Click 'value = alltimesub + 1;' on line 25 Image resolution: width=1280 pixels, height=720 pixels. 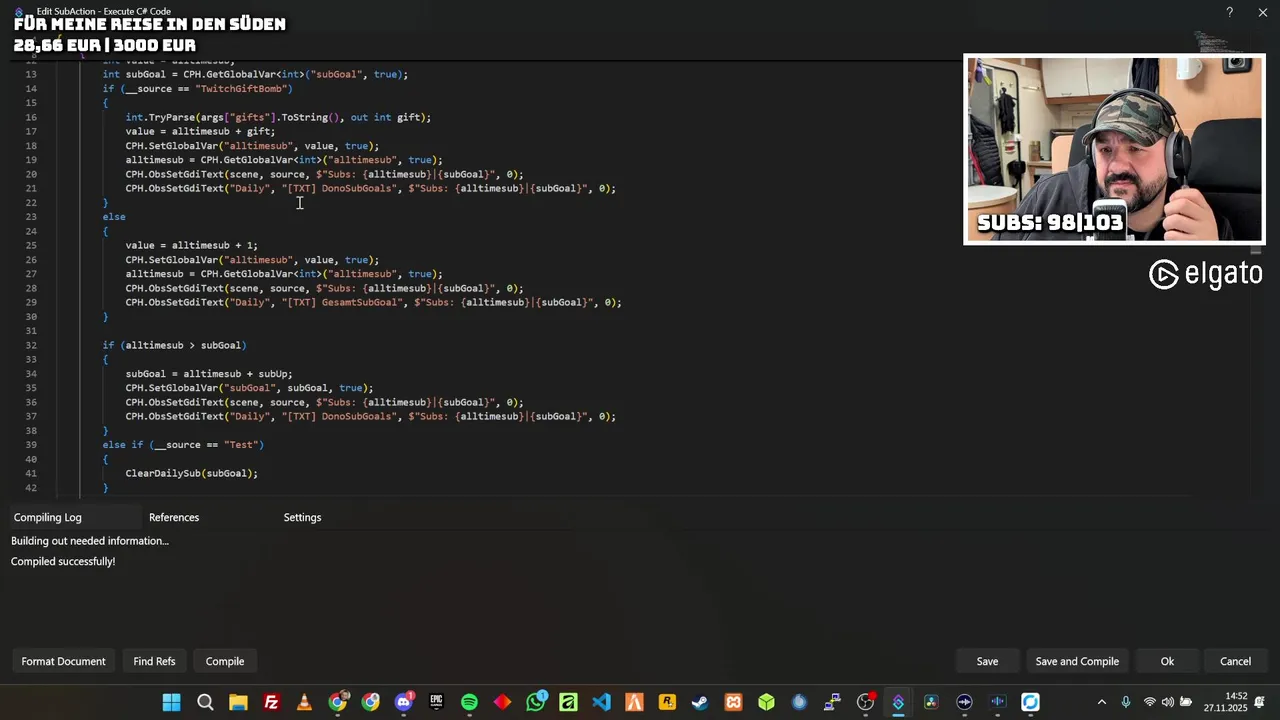click(x=191, y=245)
